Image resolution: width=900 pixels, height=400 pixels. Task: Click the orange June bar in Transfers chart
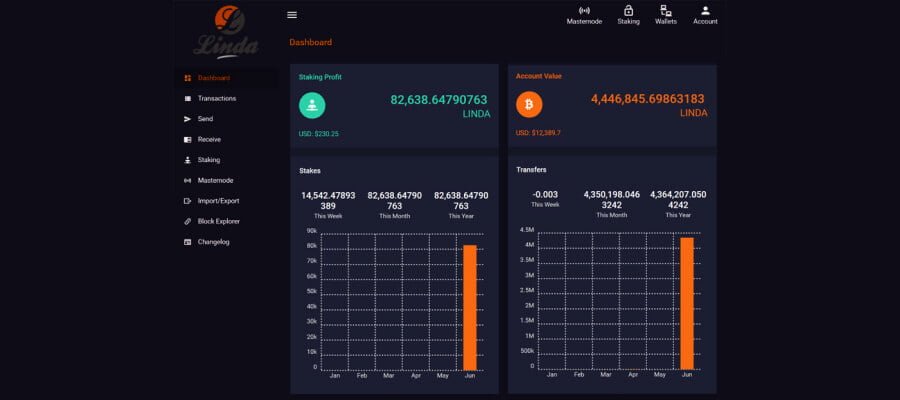coord(687,303)
